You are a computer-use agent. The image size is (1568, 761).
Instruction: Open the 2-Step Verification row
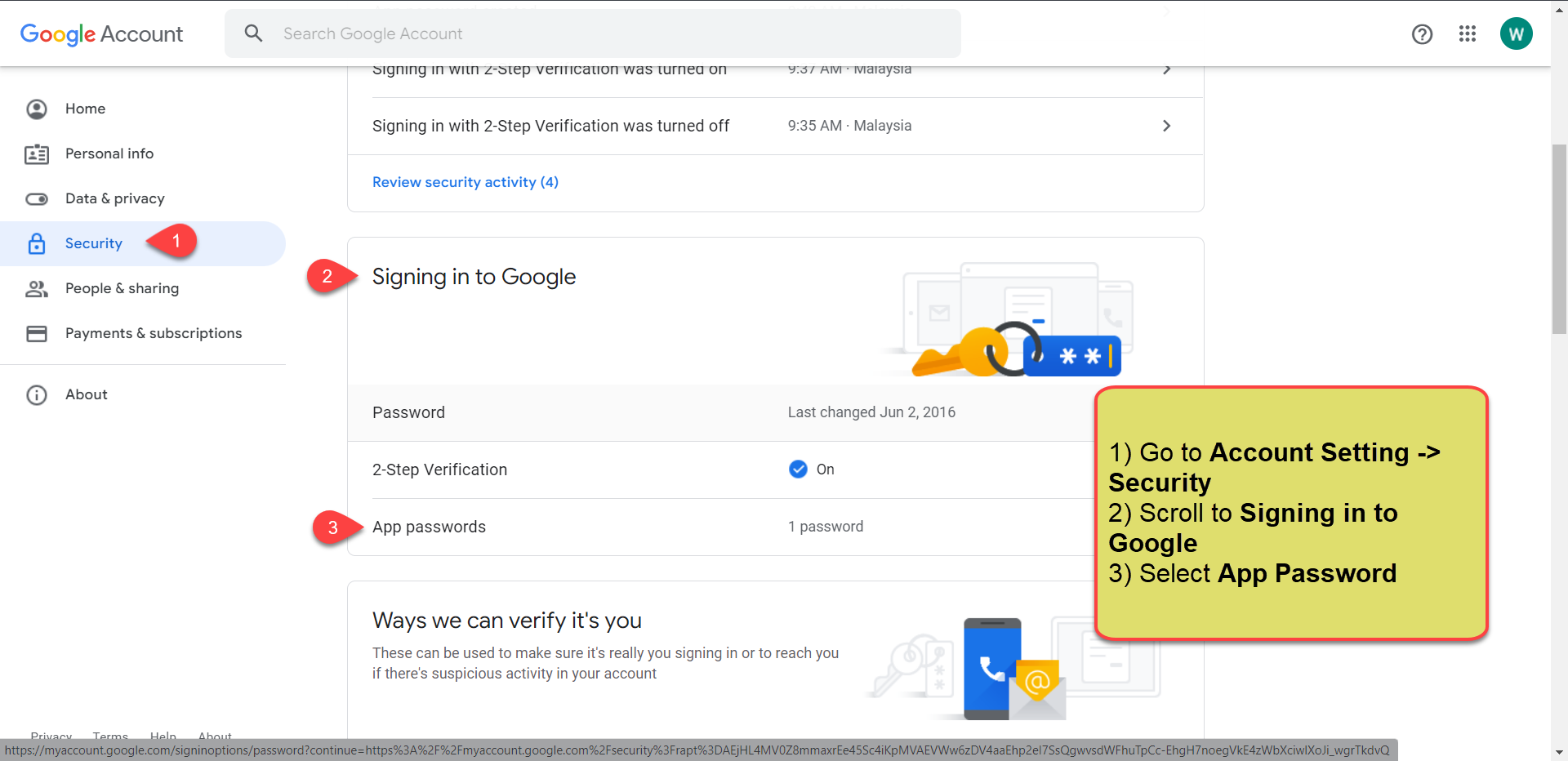(721, 470)
